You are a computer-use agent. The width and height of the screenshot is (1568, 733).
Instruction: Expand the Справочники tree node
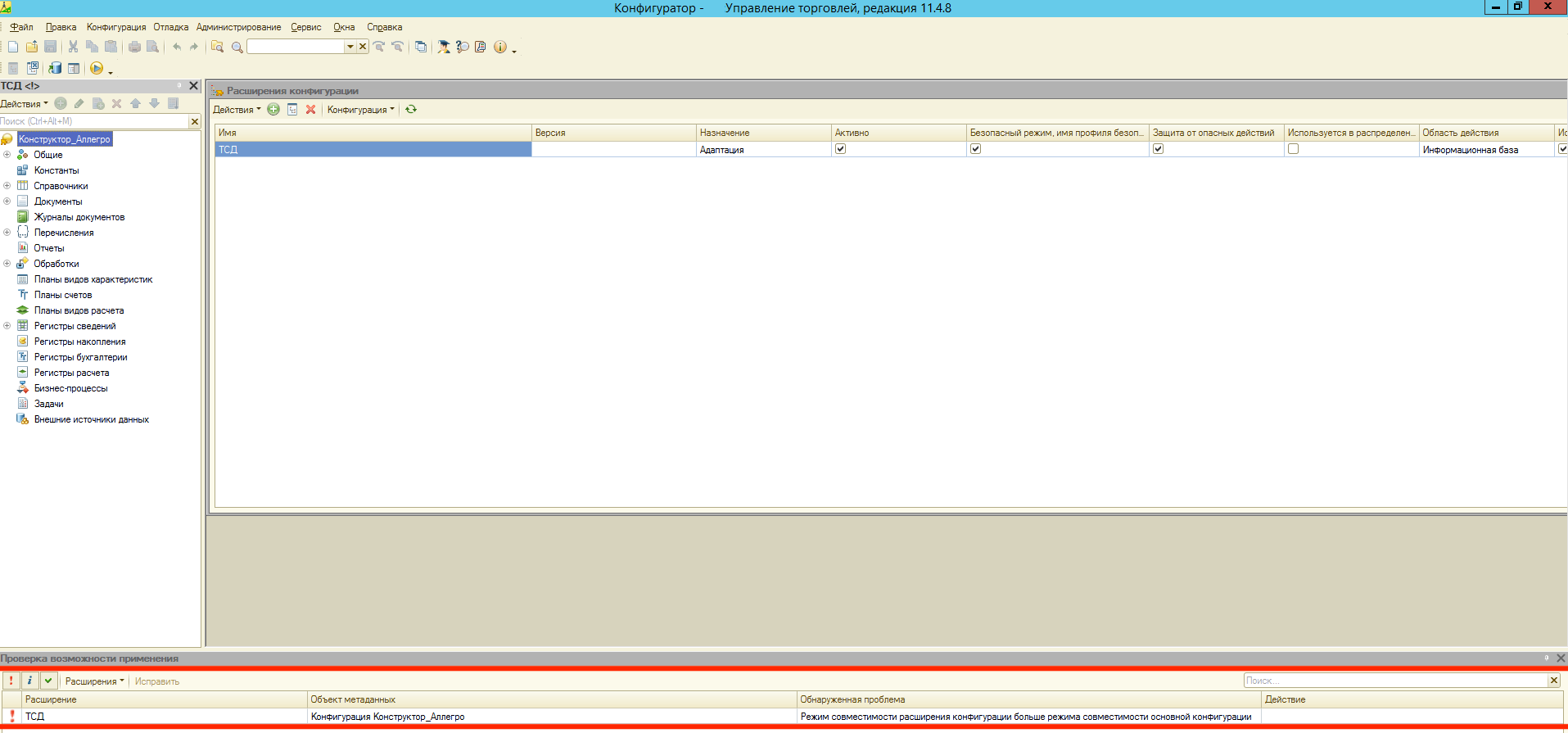[7, 186]
